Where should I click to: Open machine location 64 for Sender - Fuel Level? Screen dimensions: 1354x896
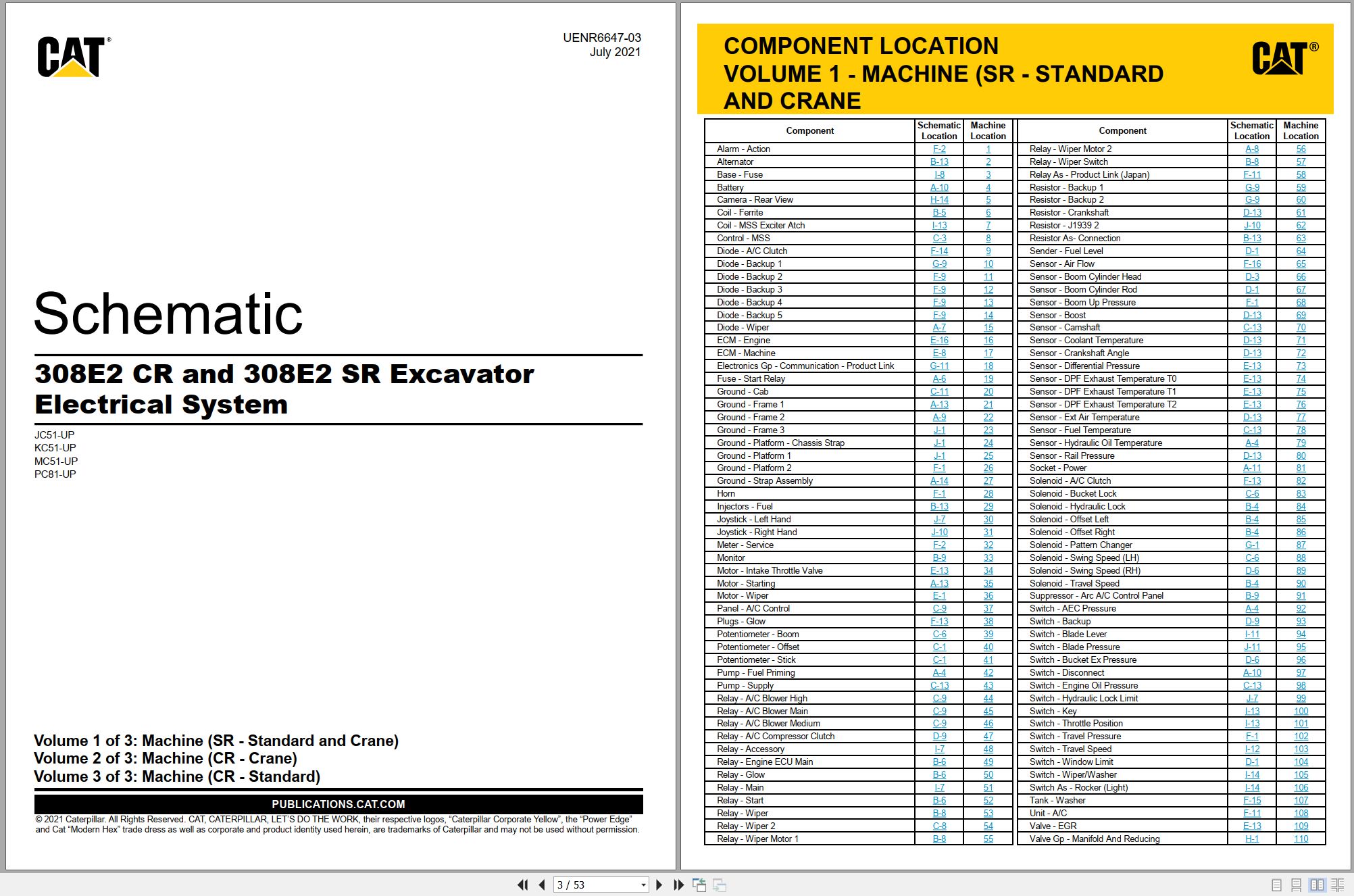pyautogui.click(x=1301, y=251)
